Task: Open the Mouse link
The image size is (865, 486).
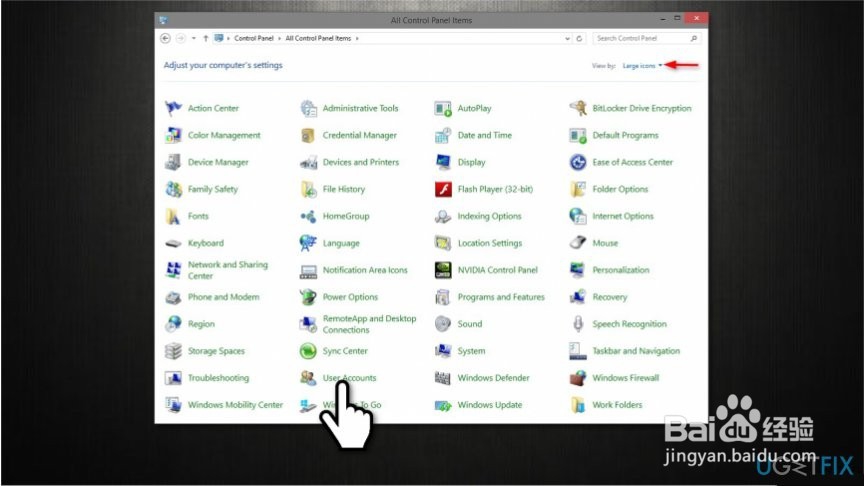Action: pos(605,243)
